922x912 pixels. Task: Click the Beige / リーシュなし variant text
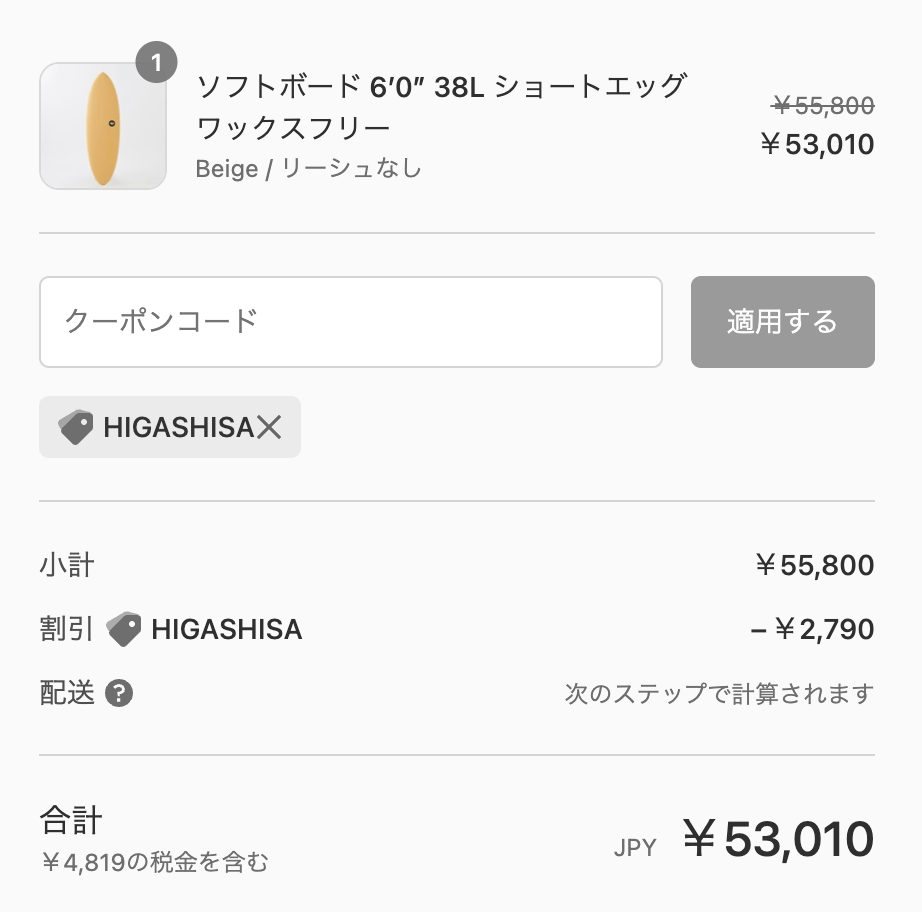click(309, 169)
